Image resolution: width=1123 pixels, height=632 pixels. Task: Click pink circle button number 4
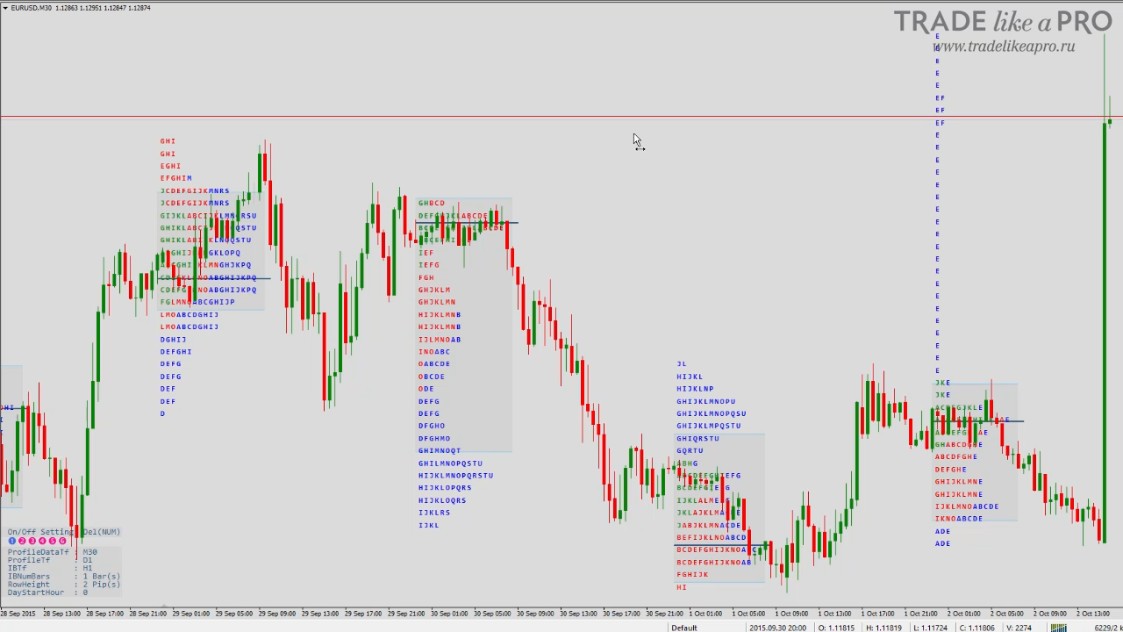point(42,541)
